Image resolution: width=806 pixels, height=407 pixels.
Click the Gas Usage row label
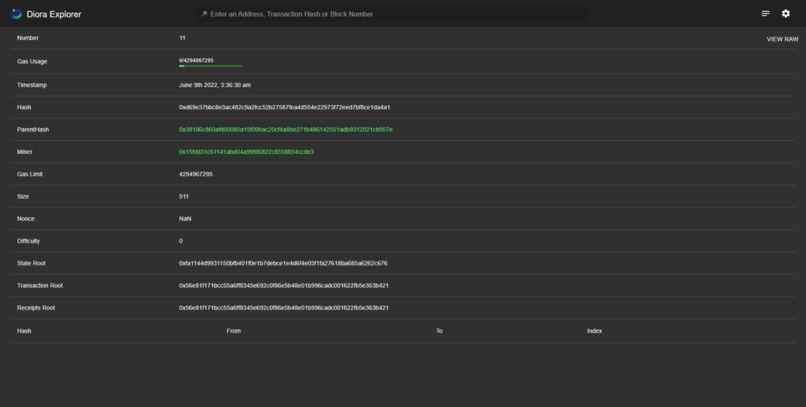point(32,61)
